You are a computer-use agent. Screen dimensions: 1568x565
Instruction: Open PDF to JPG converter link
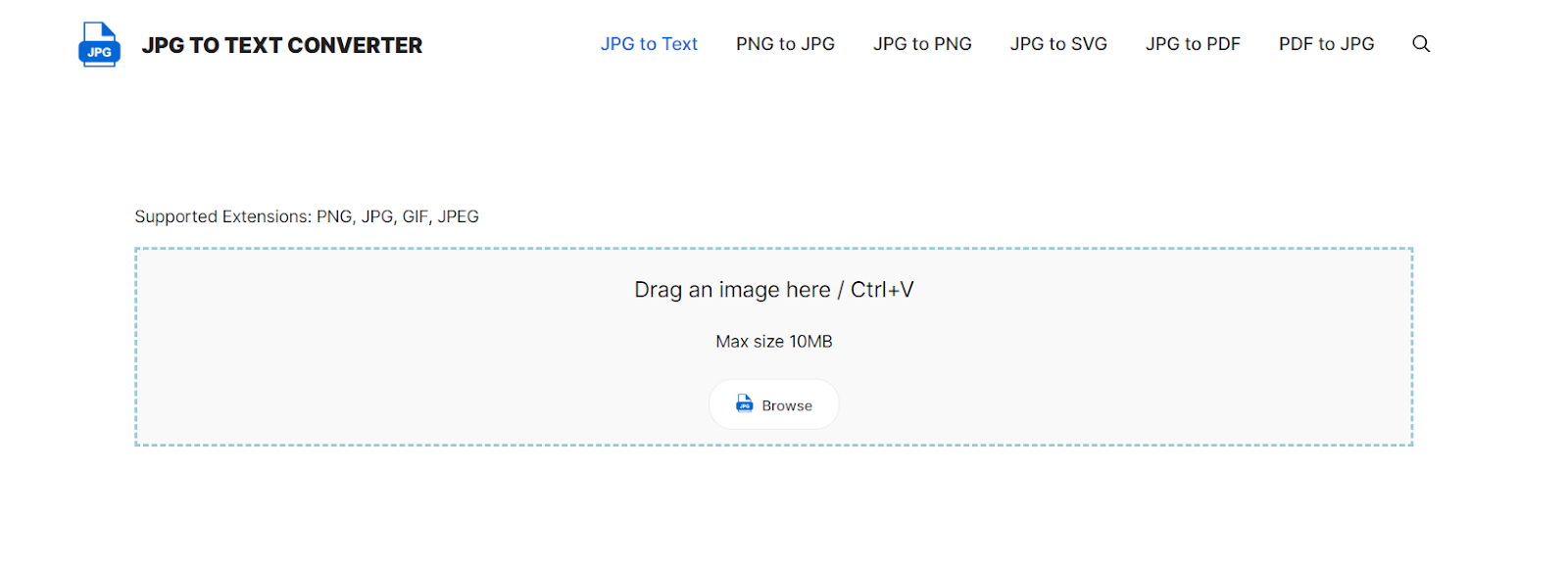[x=1326, y=44]
